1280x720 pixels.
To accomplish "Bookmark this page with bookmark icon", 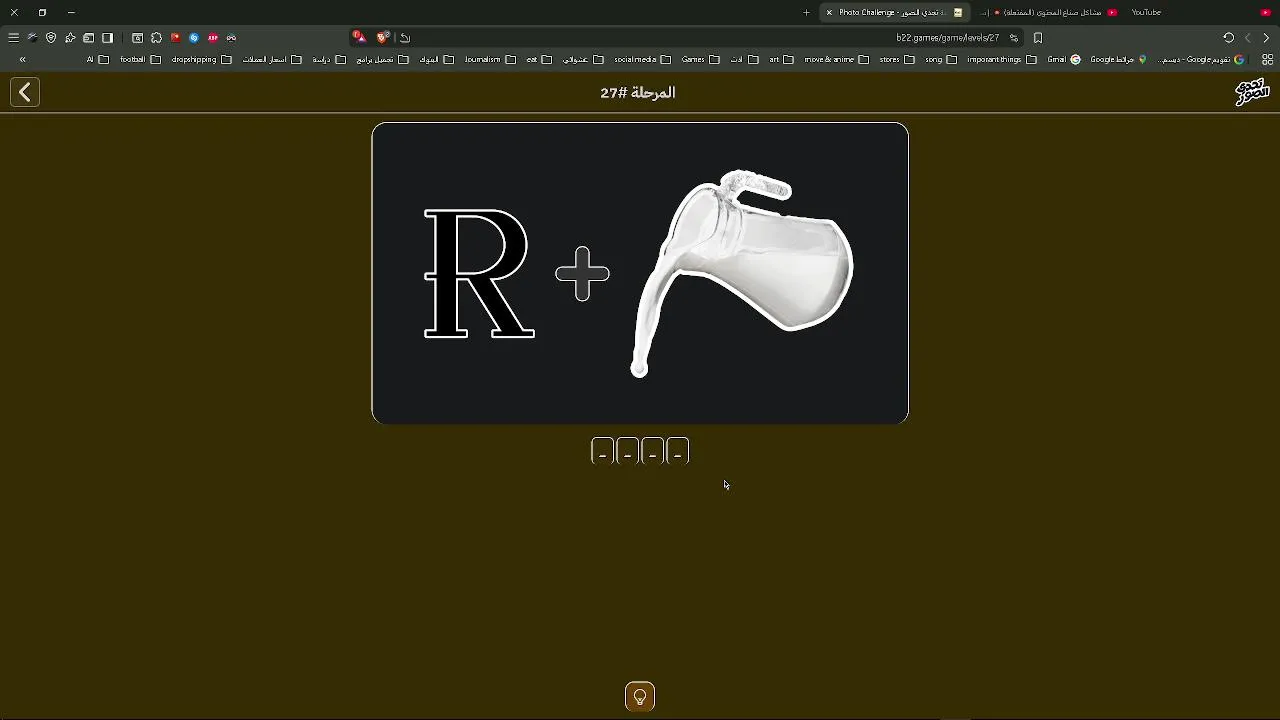I will (1038, 38).
